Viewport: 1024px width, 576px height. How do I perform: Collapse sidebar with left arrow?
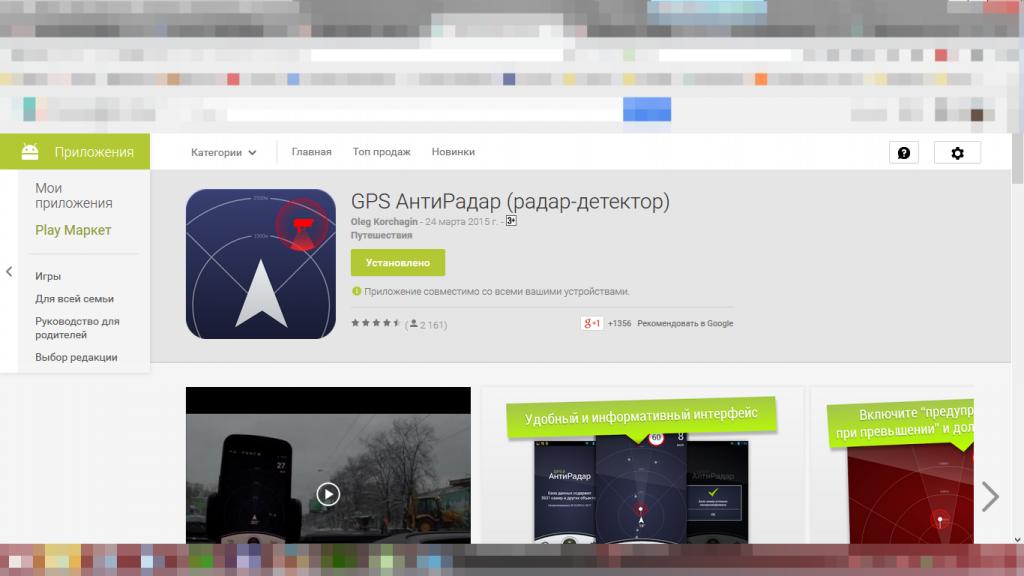pos(9,272)
